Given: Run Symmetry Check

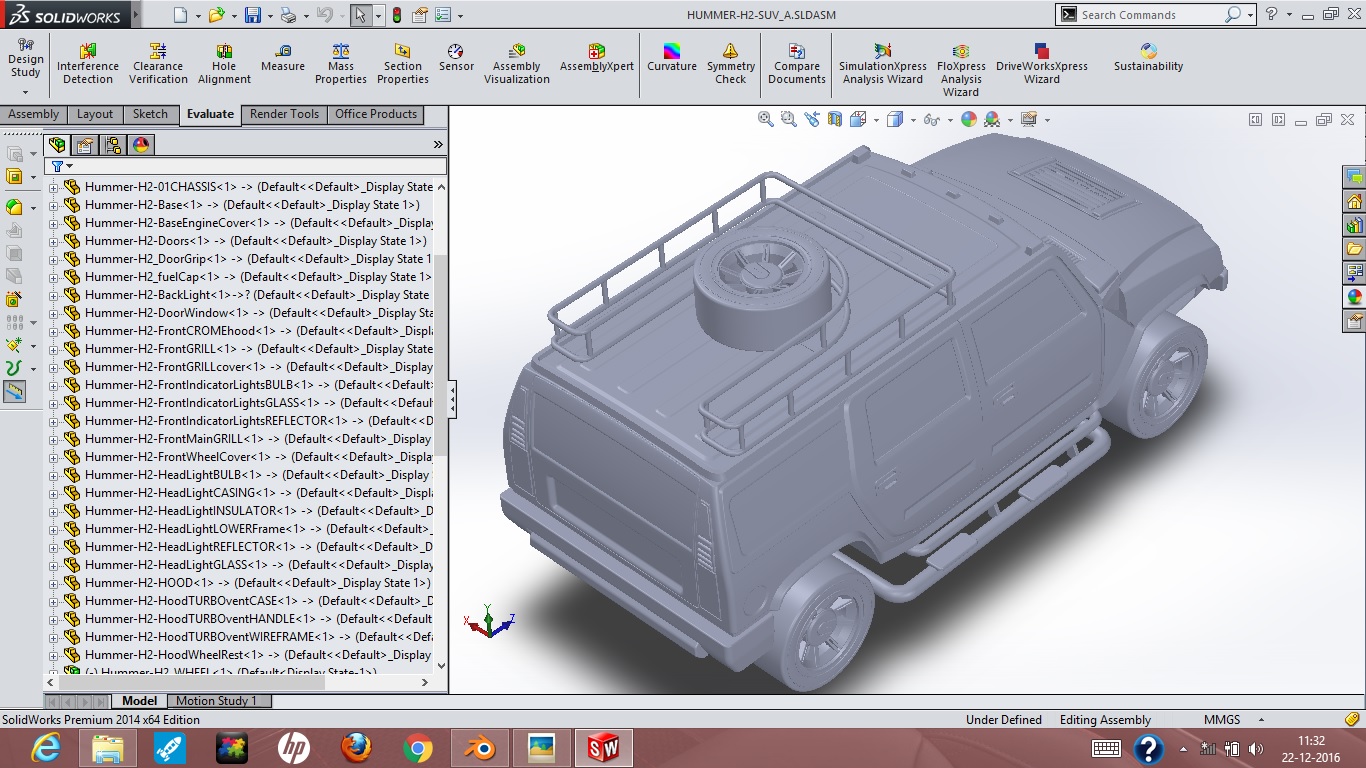Looking at the screenshot, I should point(731,64).
